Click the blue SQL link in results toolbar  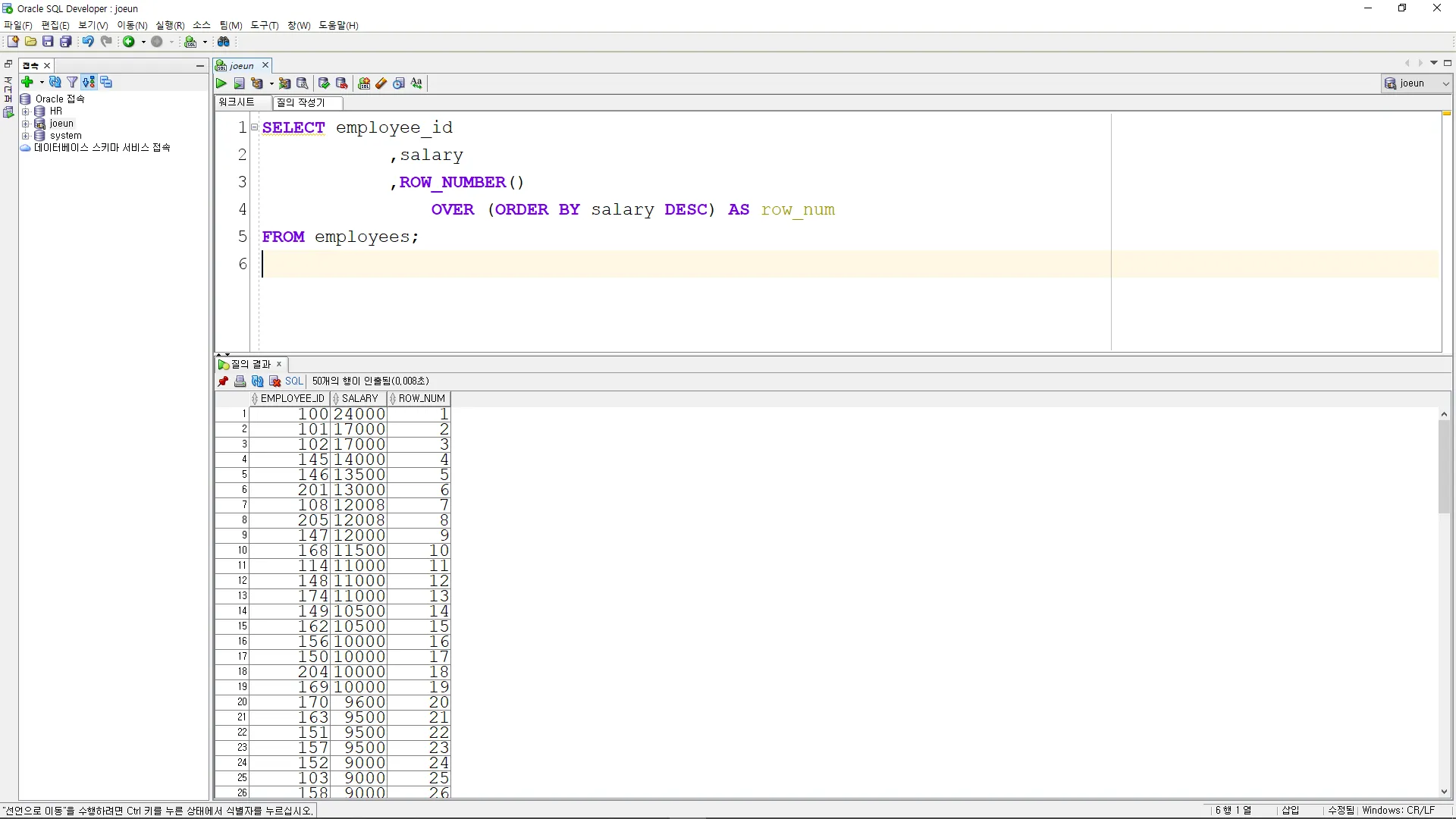[293, 381]
